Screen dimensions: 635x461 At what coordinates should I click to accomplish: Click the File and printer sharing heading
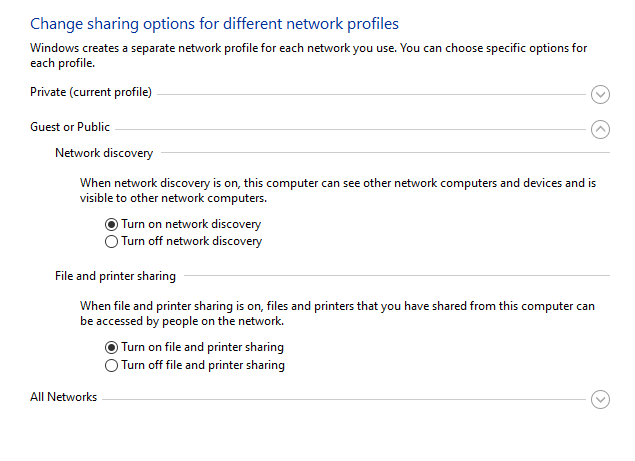coord(115,276)
